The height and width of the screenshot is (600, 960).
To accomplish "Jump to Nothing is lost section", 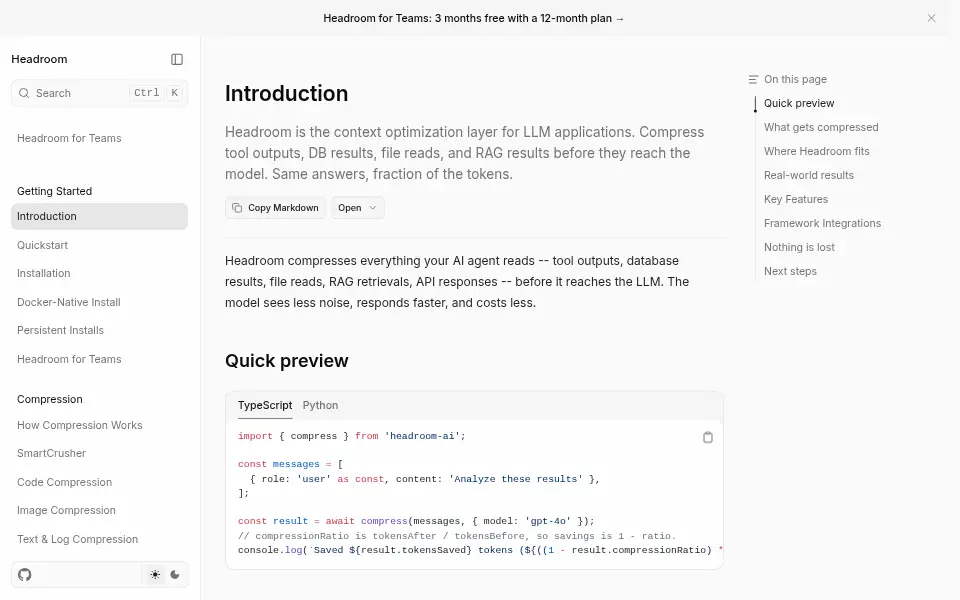I will point(799,247).
